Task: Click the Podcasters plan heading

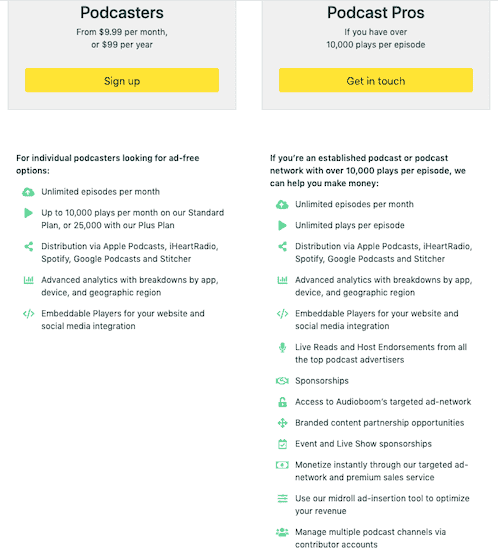Action: [x=122, y=13]
